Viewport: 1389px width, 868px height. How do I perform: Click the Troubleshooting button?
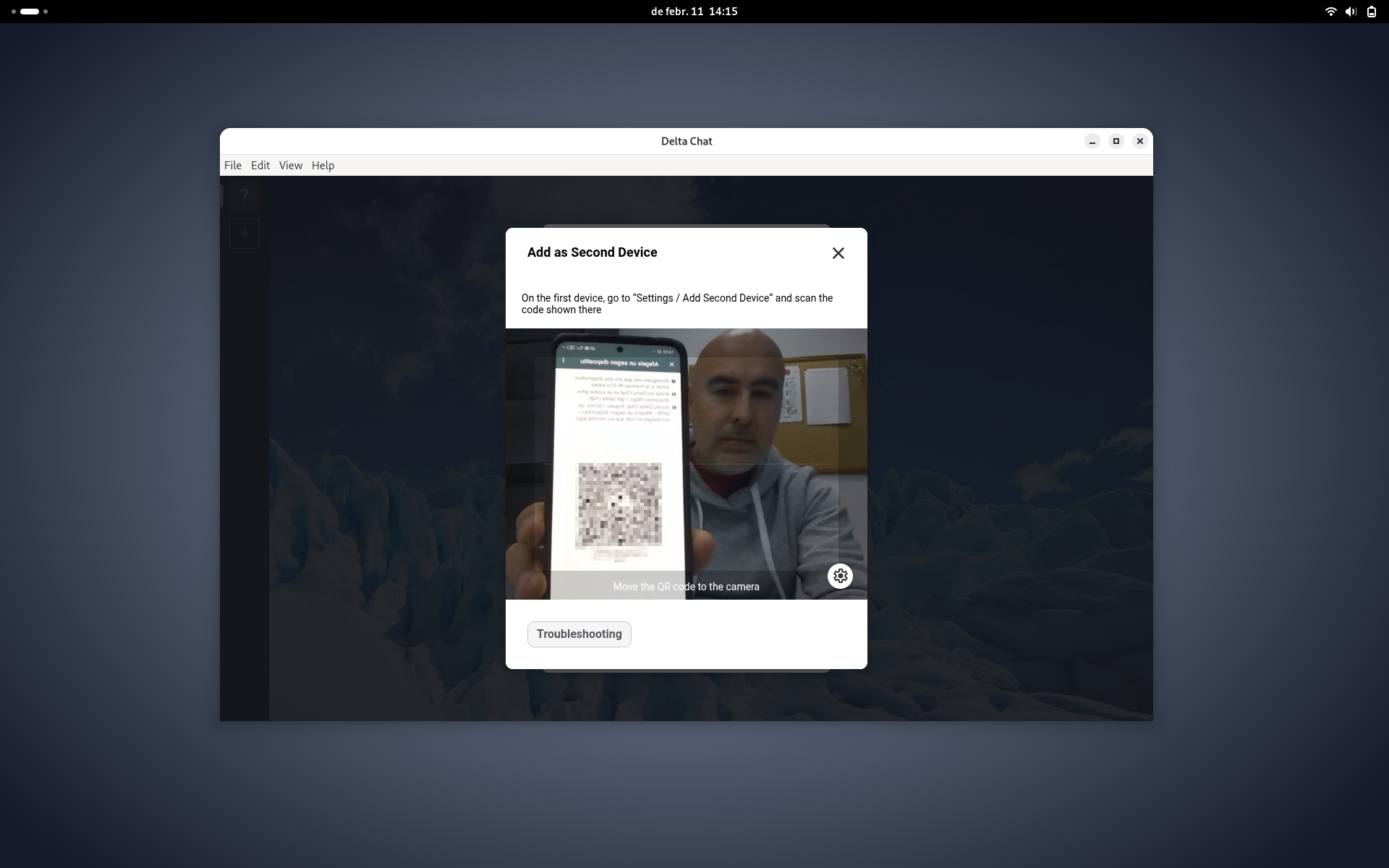[x=579, y=634]
